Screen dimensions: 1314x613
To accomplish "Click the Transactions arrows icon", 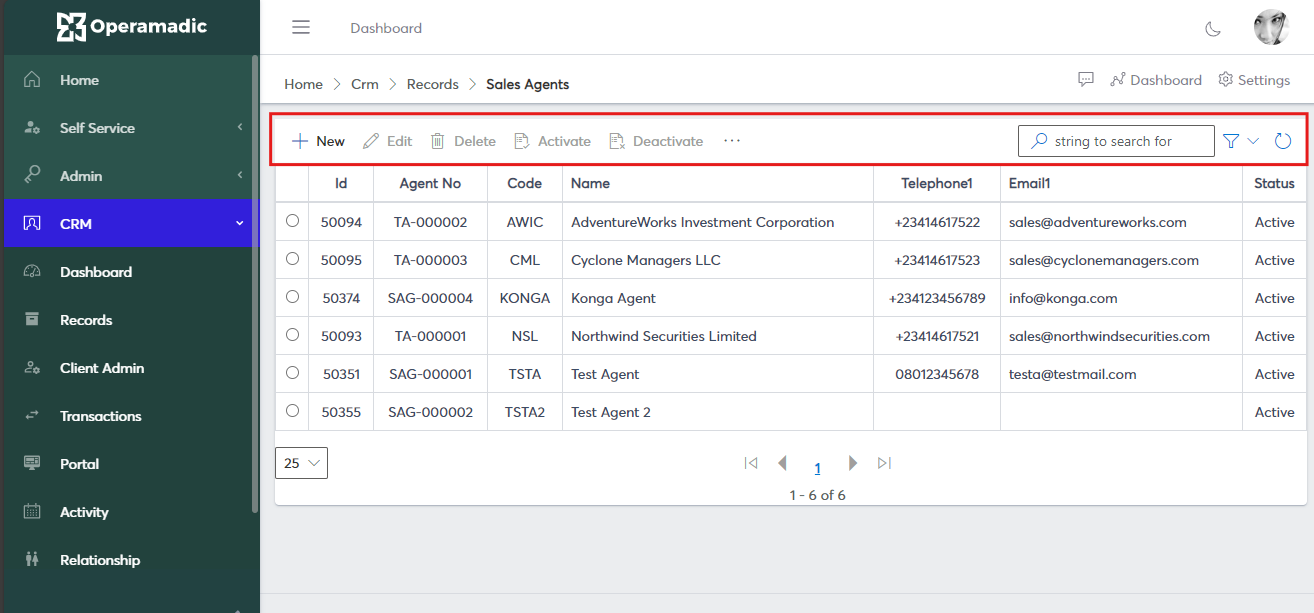I will [32, 415].
